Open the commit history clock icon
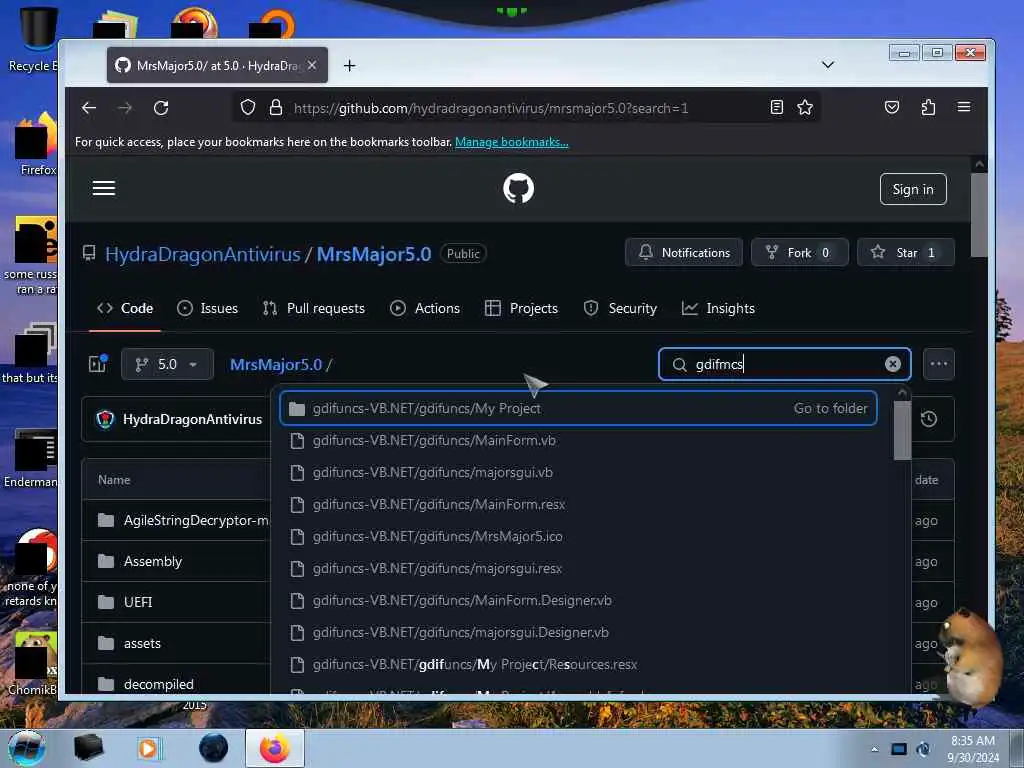 pos(929,419)
